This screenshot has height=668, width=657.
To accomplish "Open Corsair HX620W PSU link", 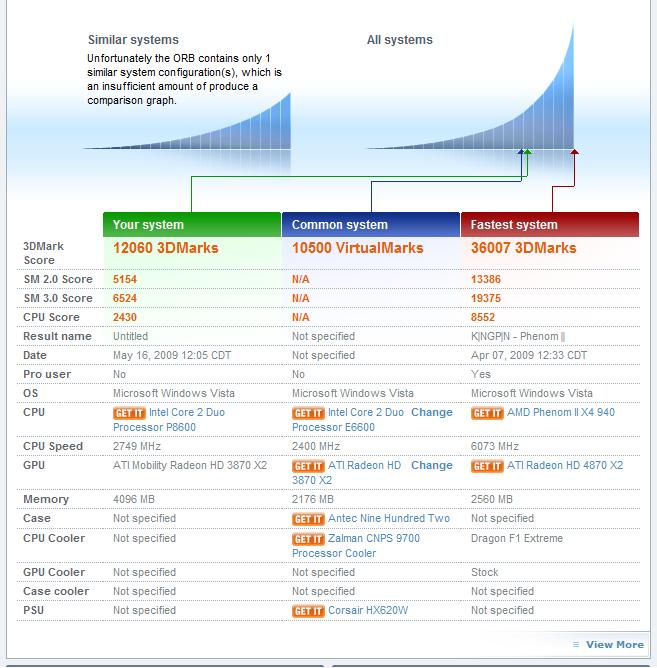I will 368,610.
